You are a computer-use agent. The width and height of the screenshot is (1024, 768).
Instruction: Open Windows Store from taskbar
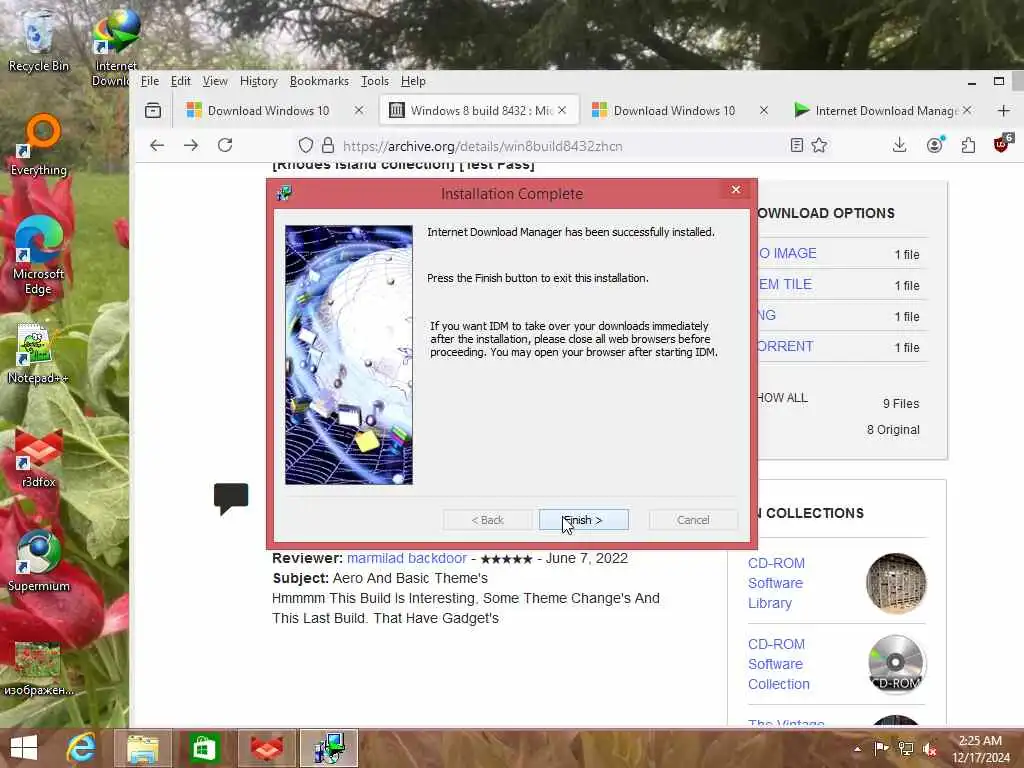click(204, 748)
